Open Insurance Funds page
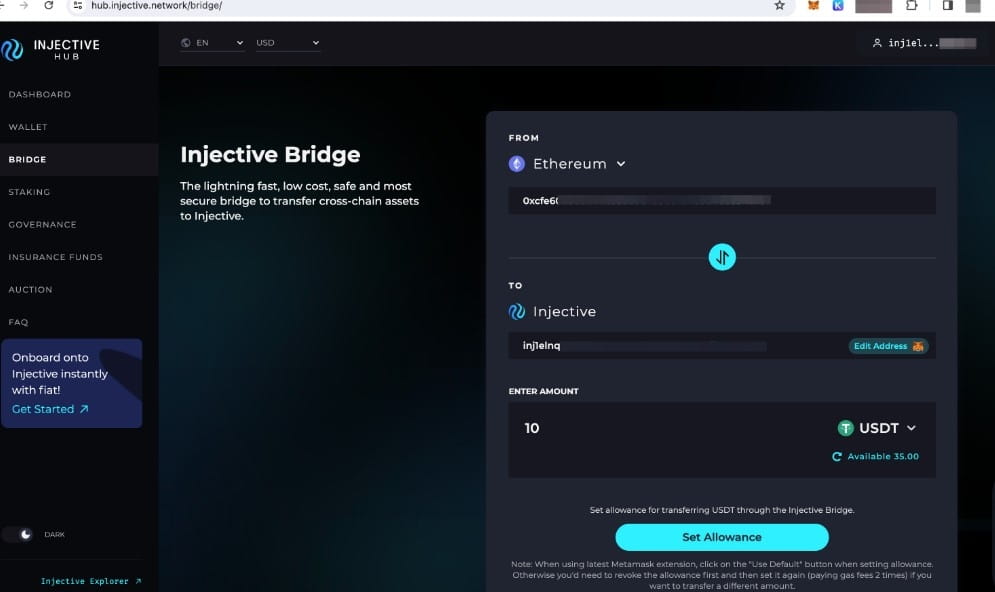 point(55,257)
